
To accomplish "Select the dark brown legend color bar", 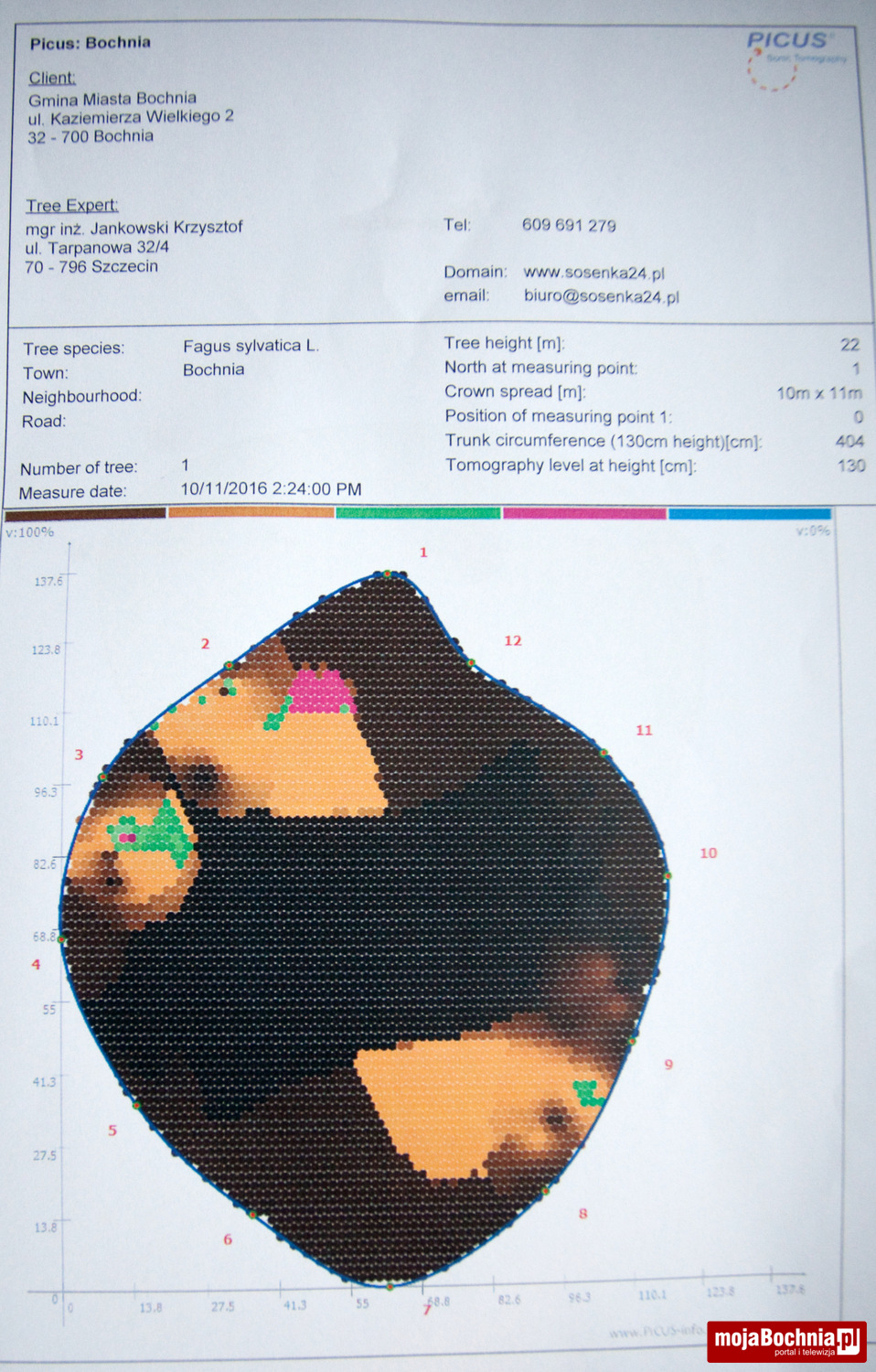I will pyautogui.click(x=85, y=514).
